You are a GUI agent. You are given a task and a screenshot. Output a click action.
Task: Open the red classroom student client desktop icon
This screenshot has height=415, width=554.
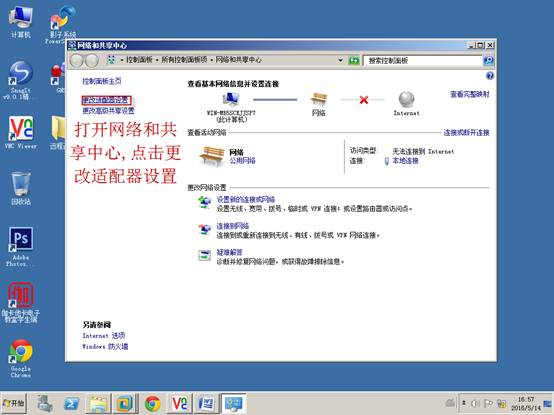[20, 302]
